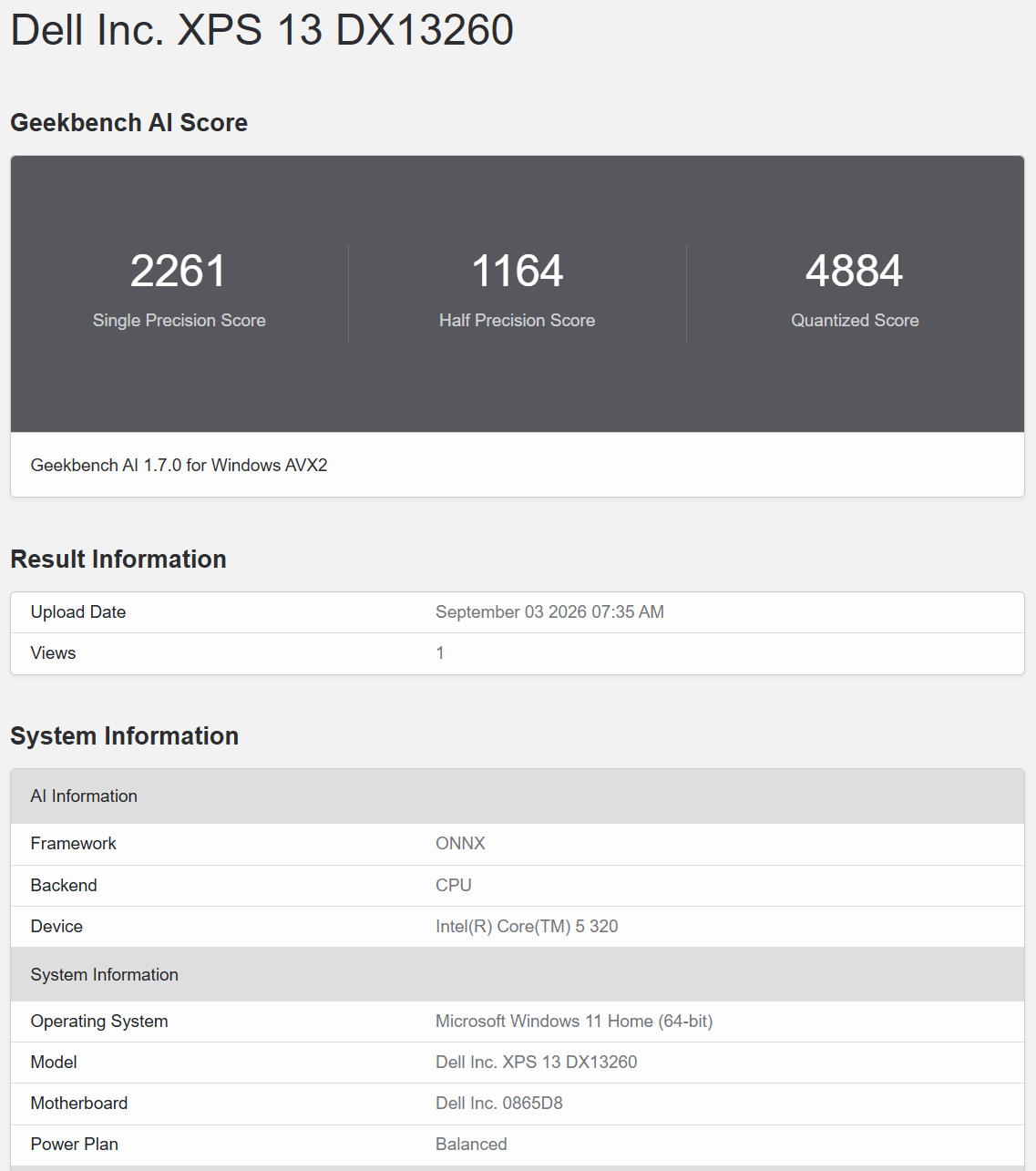Click the System Information main heading
Screen dimensions: 1036x1171
(x=125, y=735)
